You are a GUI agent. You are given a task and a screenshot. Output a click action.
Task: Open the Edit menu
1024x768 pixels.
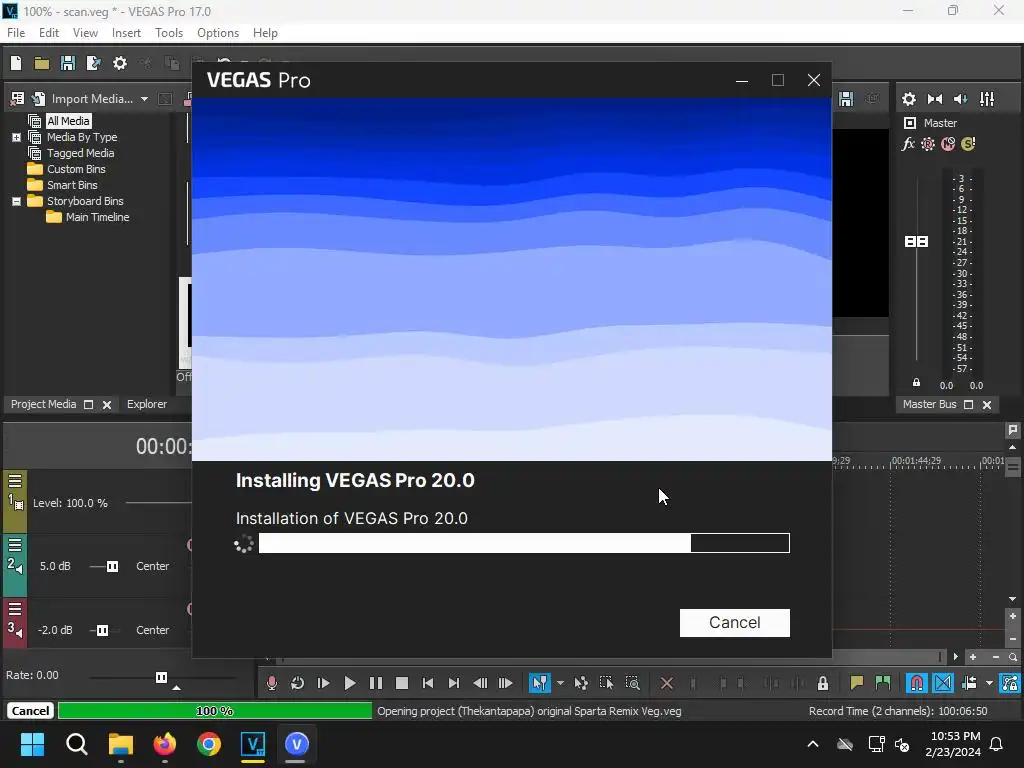49,33
